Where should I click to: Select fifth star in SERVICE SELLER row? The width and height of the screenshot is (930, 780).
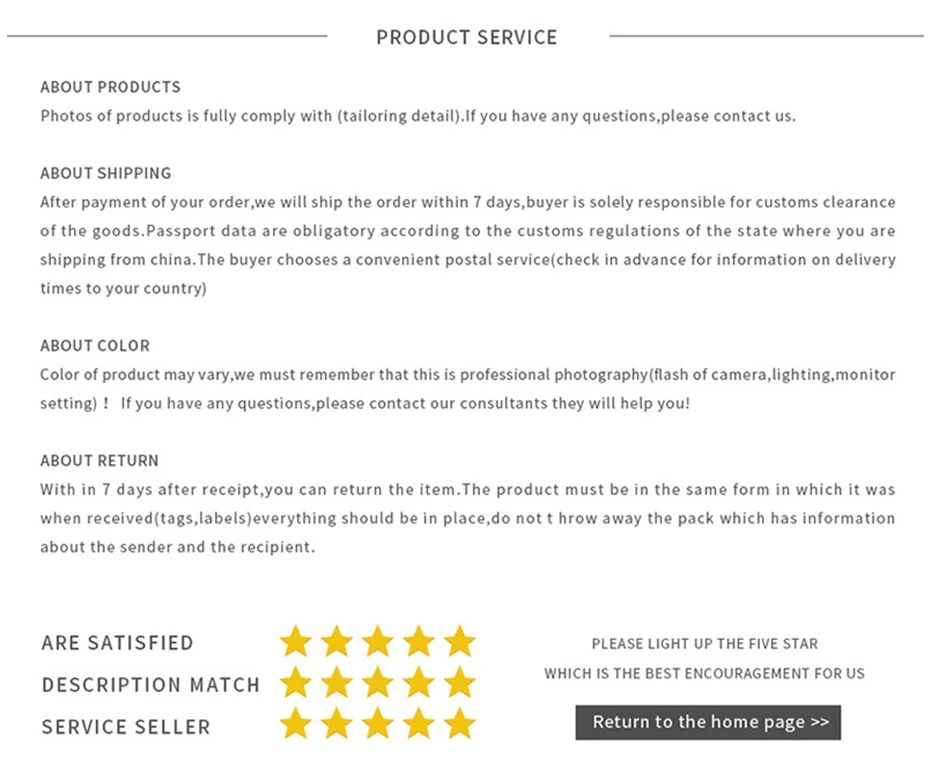459,724
